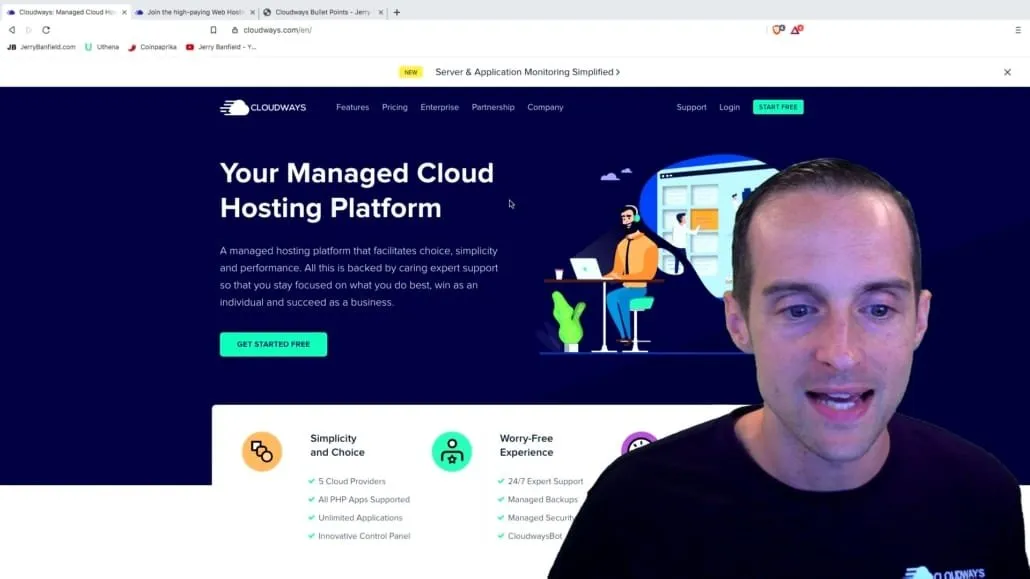Click the Worry-Free Experience heading
This screenshot has height=579, width=1030.
coord(526,446)
